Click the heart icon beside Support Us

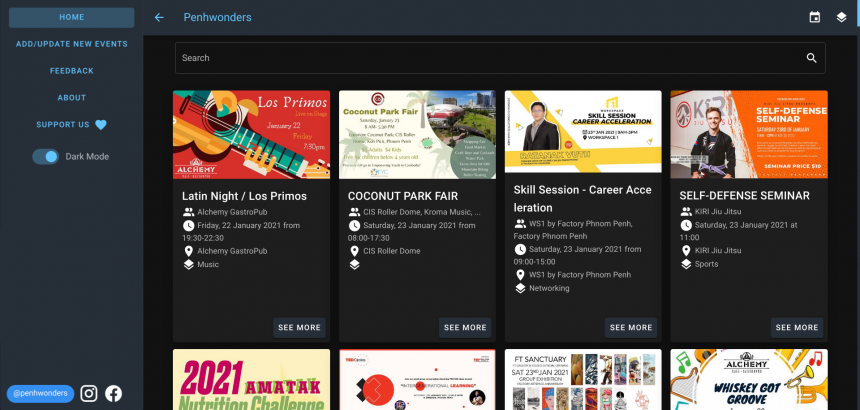(100, 125)
